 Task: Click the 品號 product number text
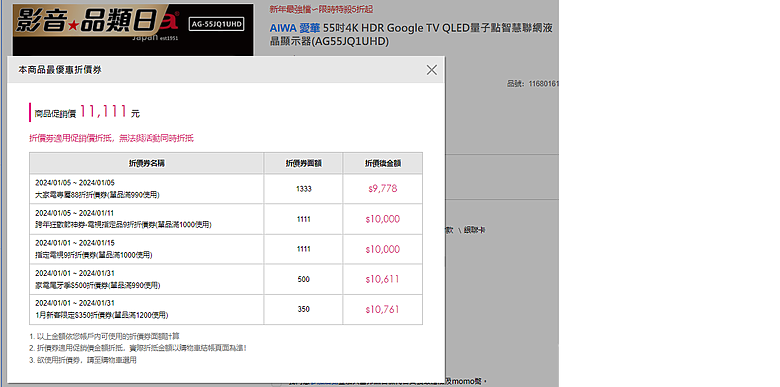pos(532,84)
